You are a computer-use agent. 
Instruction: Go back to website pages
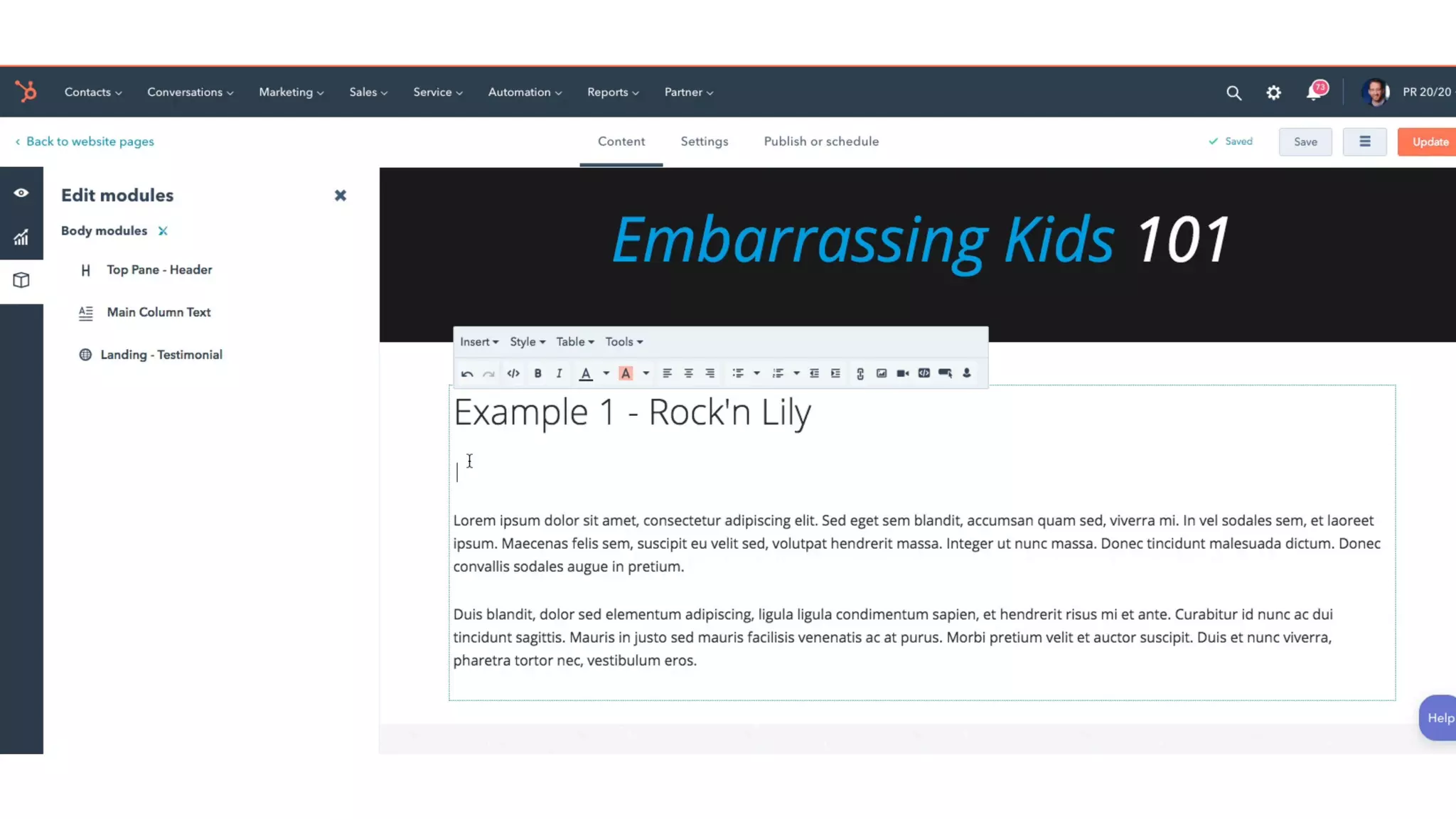(90, 141)
